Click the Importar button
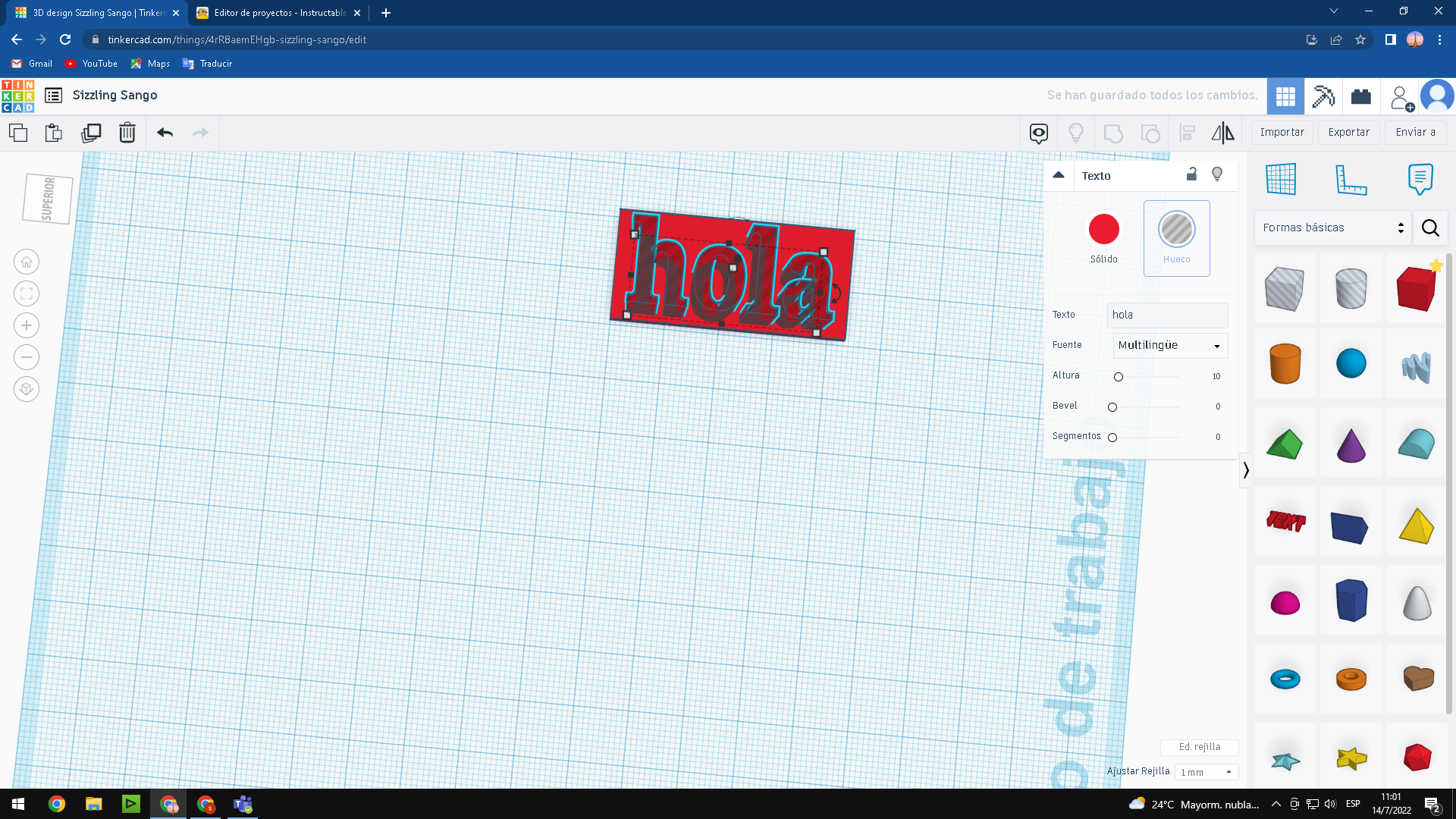The height and width of the screenshot is (819, 1456). (x=1282, y=132)
